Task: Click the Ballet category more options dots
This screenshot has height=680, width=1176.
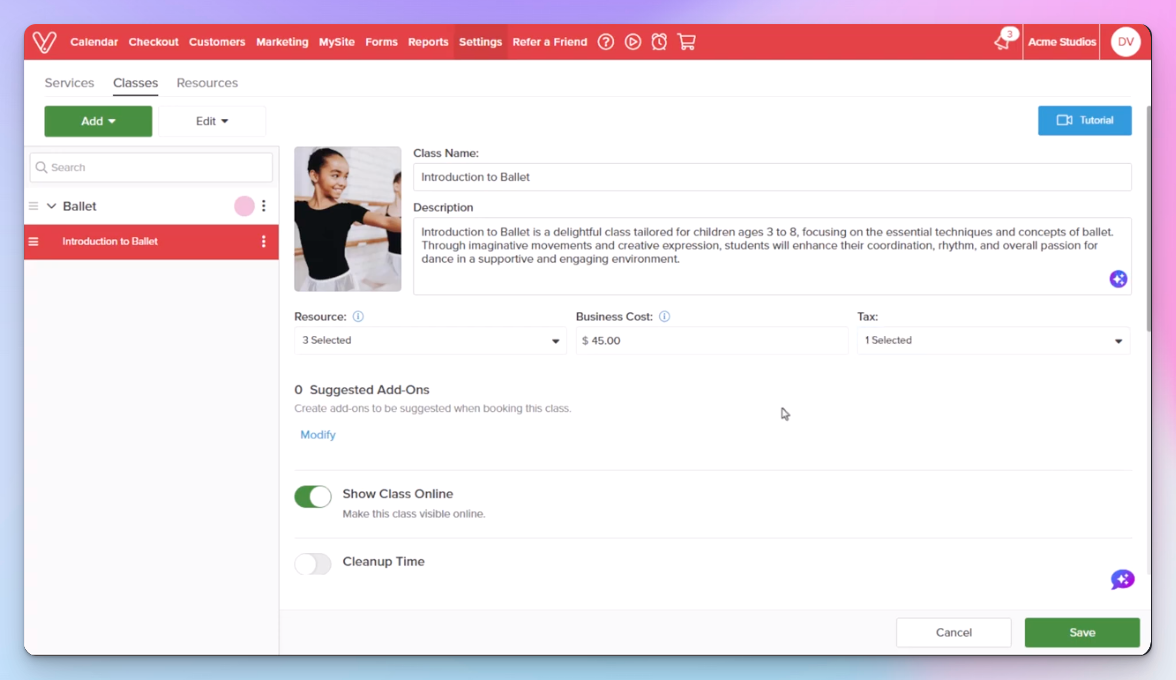Action: [x=264, y=205]
